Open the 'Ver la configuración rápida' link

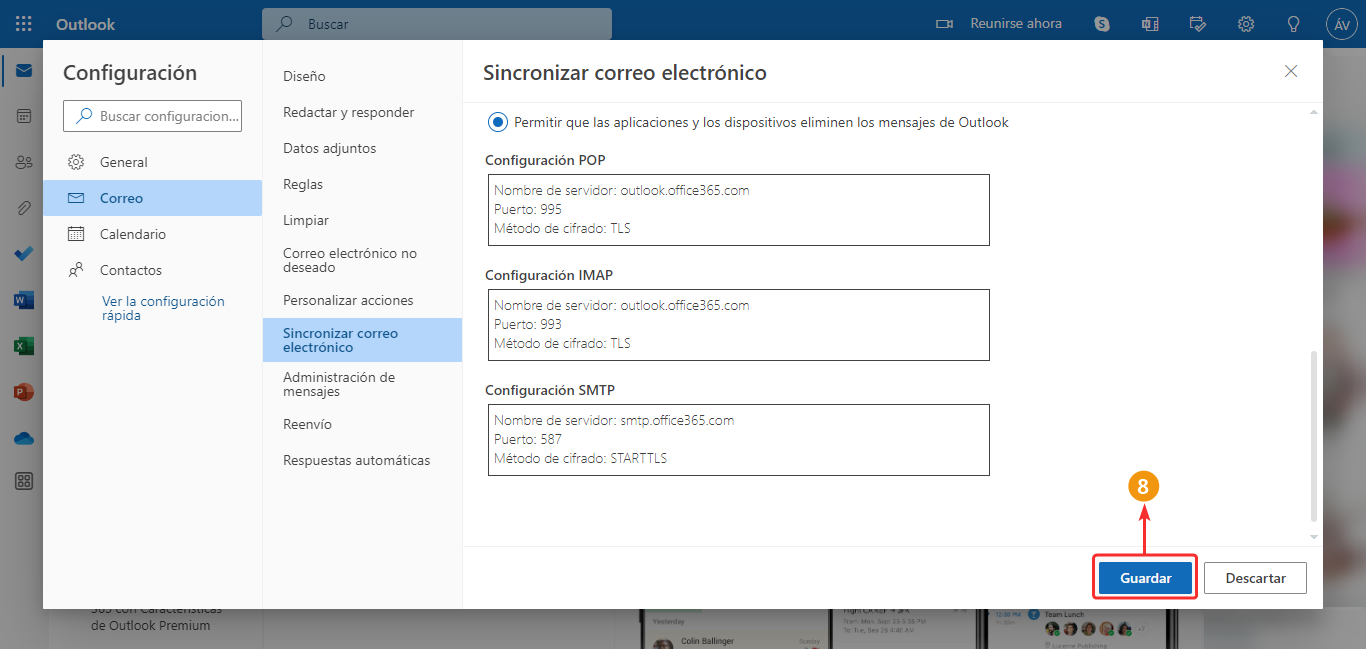point(163,308)
